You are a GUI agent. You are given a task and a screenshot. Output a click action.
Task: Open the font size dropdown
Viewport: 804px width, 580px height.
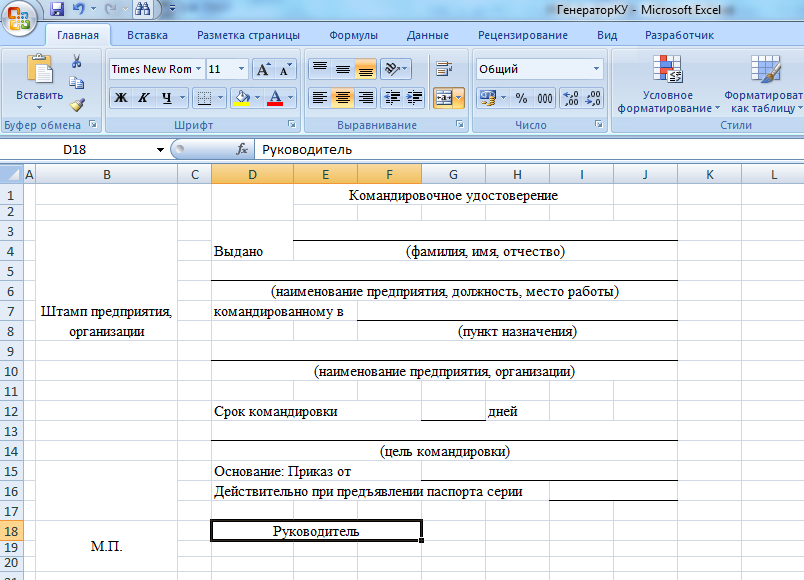(242, 69)
